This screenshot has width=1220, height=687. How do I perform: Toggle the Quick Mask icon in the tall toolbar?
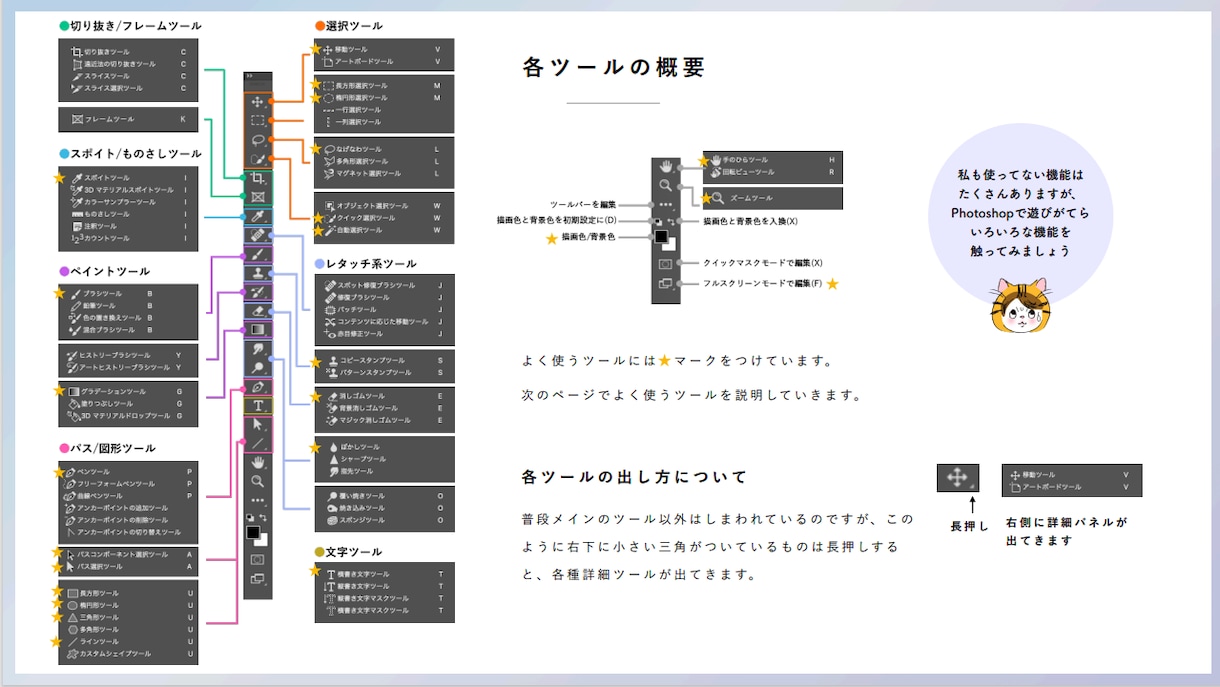pyautogui.click(x=257, y=559)
